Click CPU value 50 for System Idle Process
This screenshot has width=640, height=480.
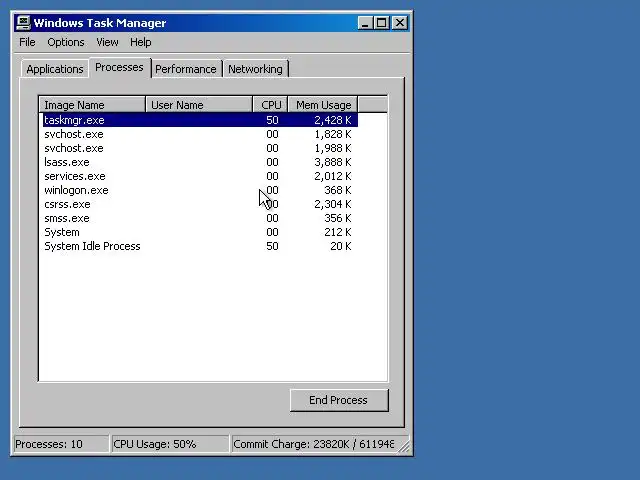[x=272, y=246]
